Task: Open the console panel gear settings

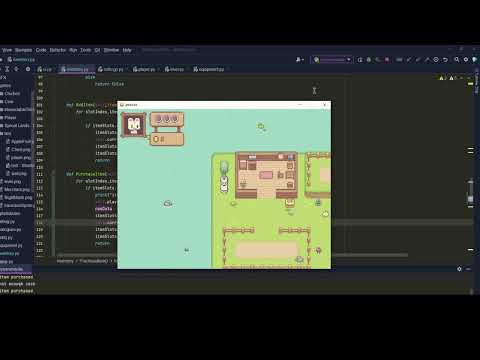Action: pos(459,269)
